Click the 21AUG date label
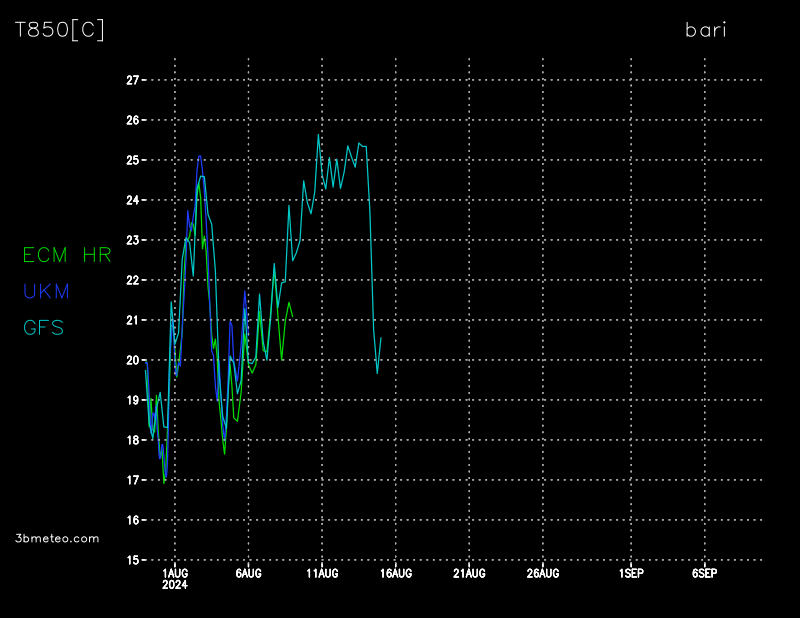Screen dimensions: 800x618 click(469, 573)
